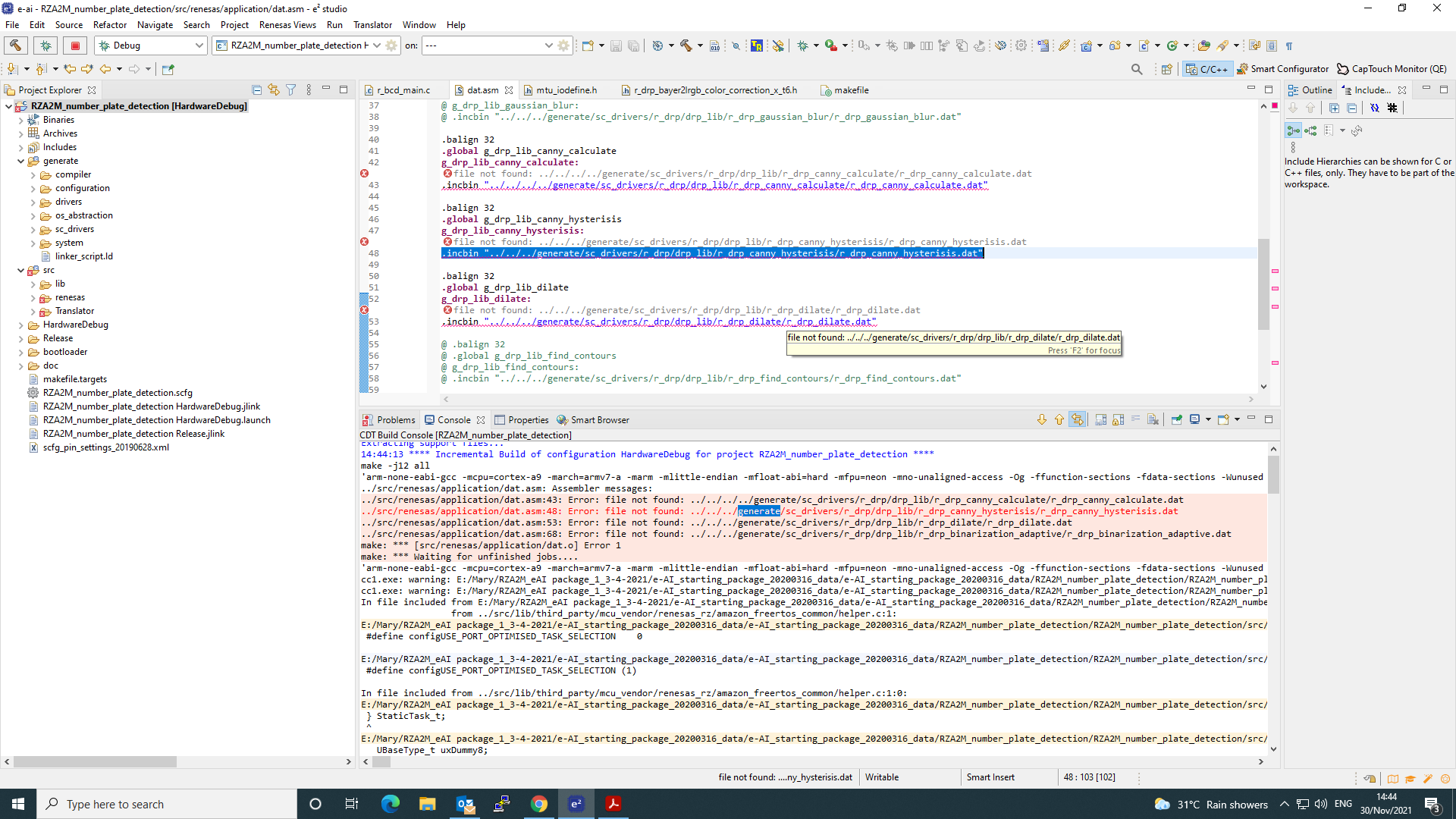This screenshot has height=819, width=1456.
Task: Expand the Binaries tree node
Action: (20, 120)
